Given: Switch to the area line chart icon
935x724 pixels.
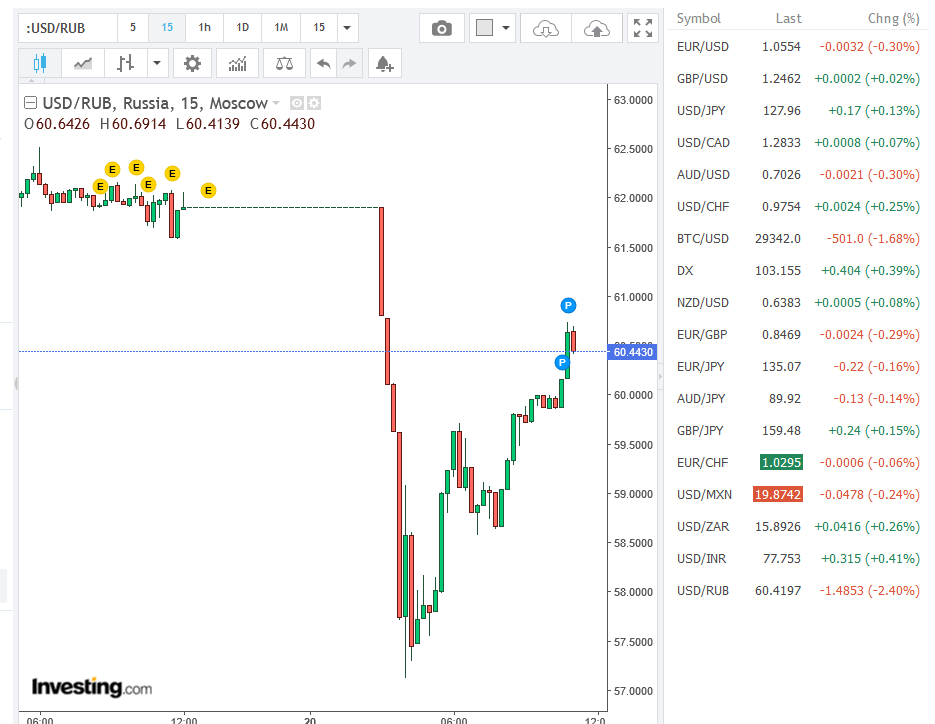Looking at the screenshot, I should pos(83,63).
